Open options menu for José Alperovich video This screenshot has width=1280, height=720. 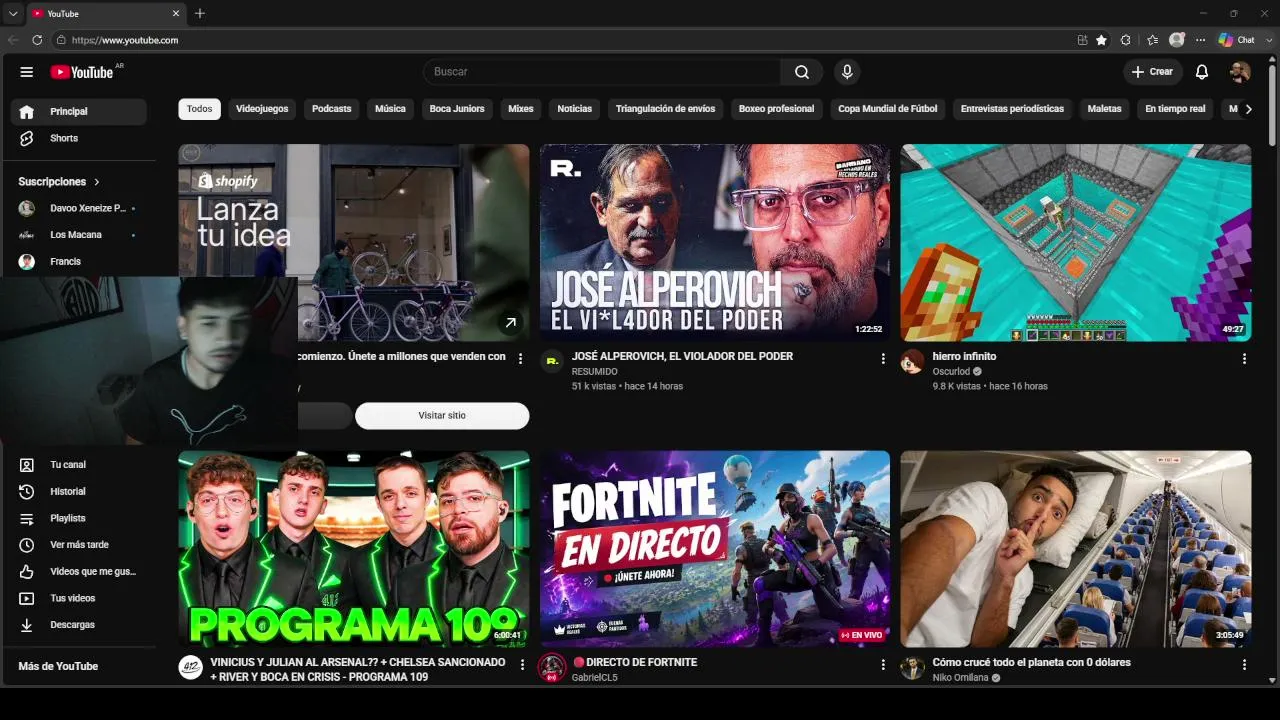(x=883, y=359)
